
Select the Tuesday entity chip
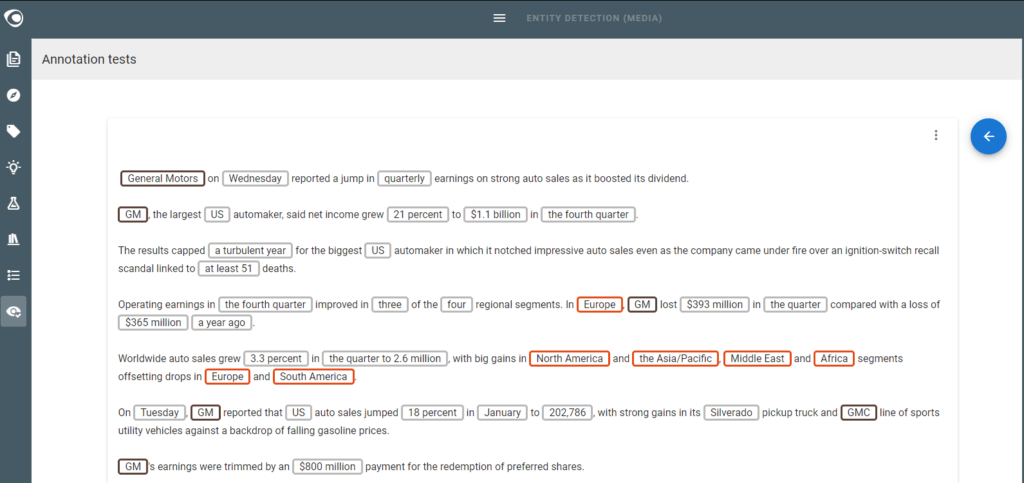pyautogui.click(x=160, y=413)
